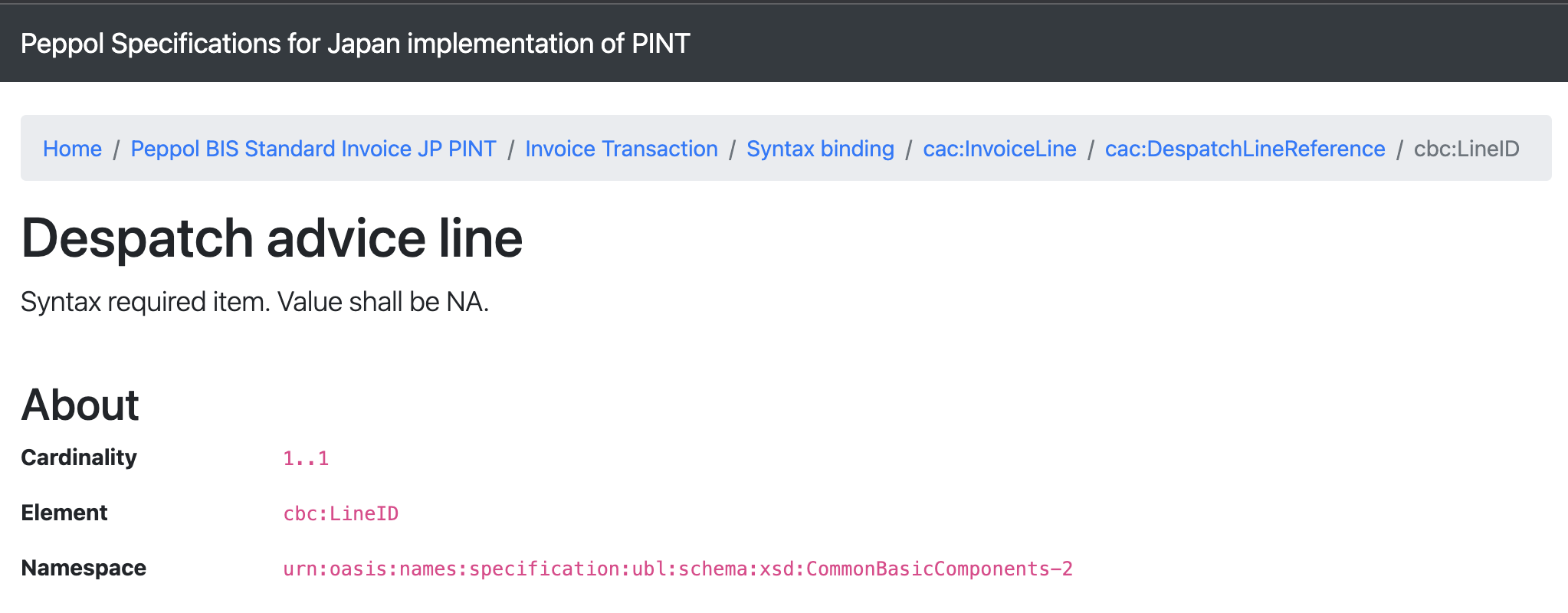Click the About section heading
The image size is (1568, 613).
point(80,405)
